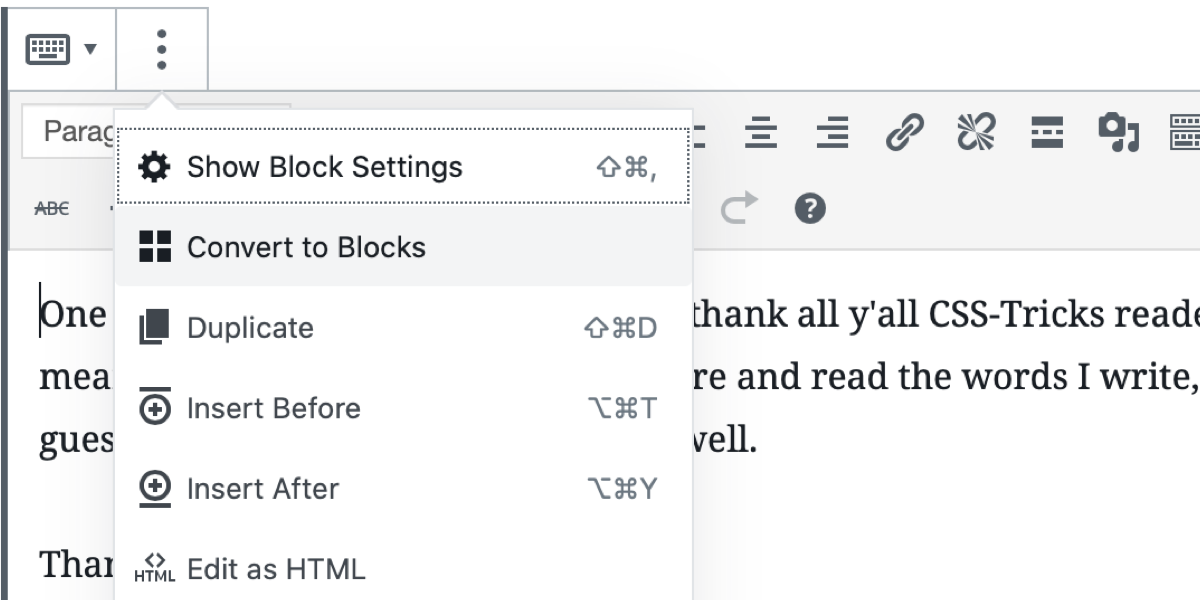
Task: Click the Classic block keyboard icon
Action: pos(48,49)
